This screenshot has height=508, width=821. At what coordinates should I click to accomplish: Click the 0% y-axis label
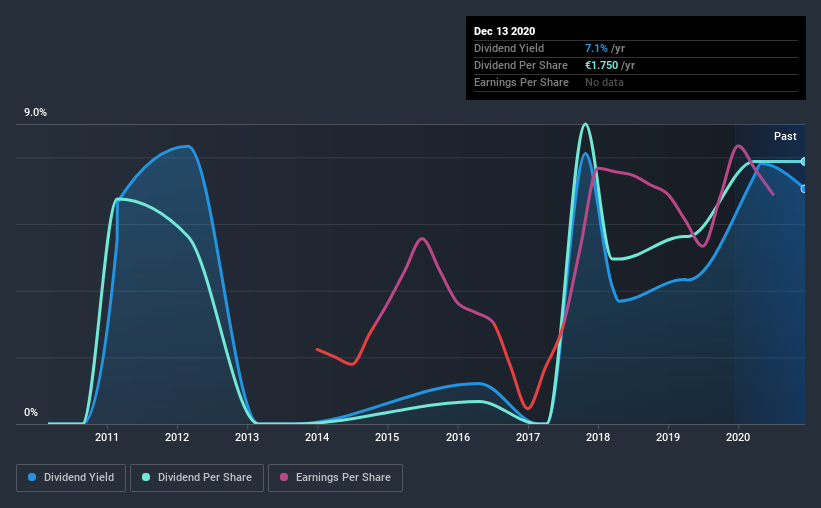click(x=31, y=413)
